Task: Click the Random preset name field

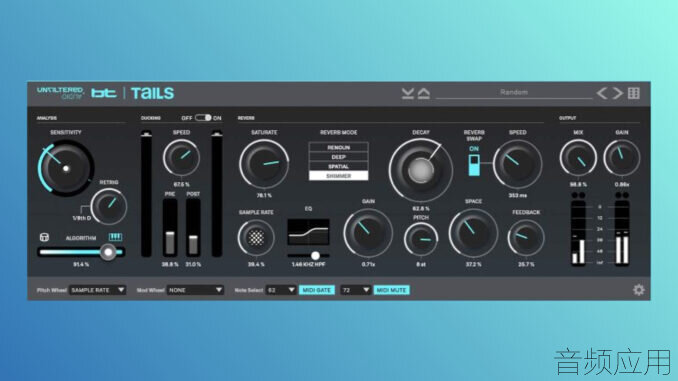Action: point(514,93)
